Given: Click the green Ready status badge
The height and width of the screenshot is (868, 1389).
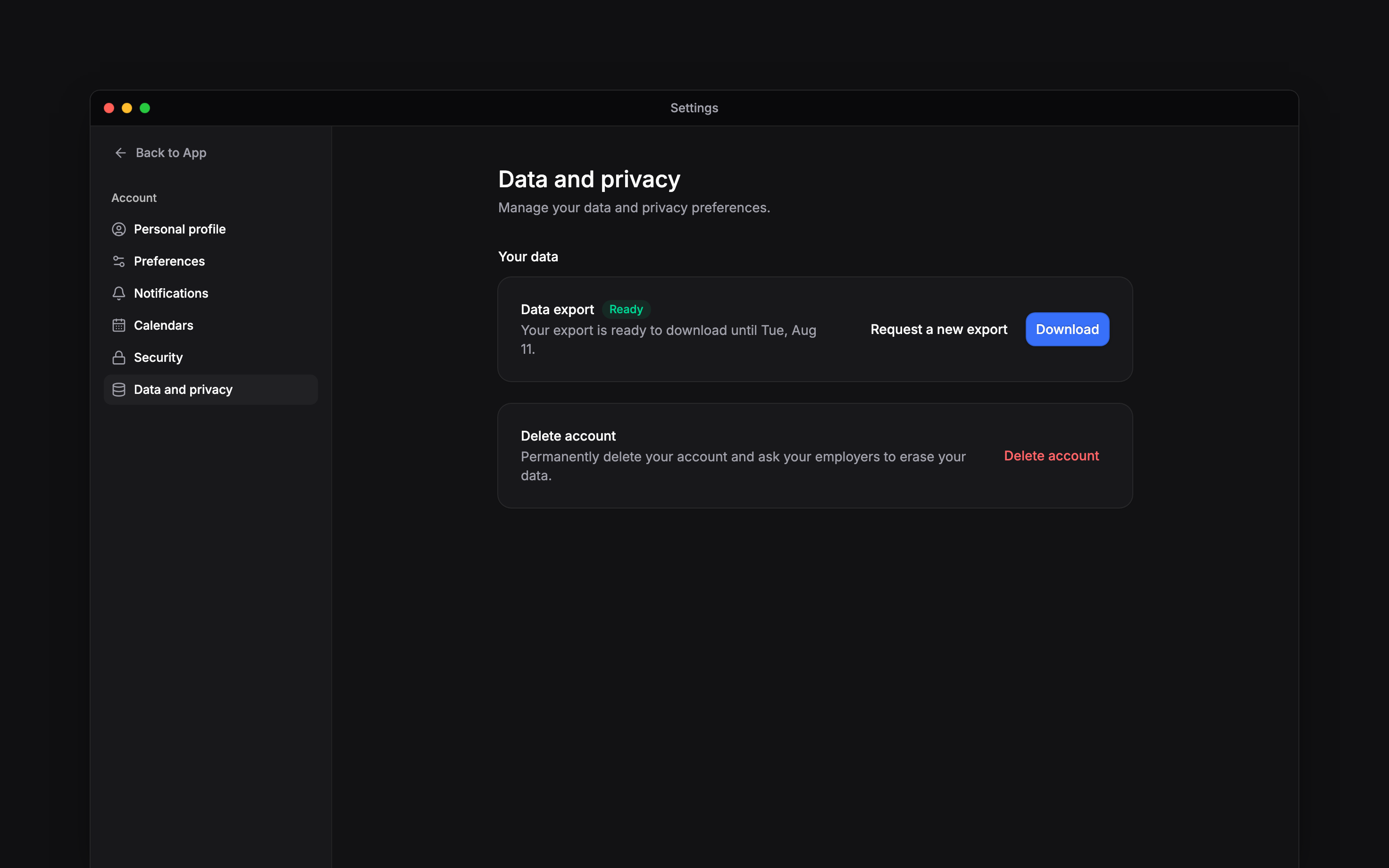Looking at the screenshot, I should click(x=626, y=309).
